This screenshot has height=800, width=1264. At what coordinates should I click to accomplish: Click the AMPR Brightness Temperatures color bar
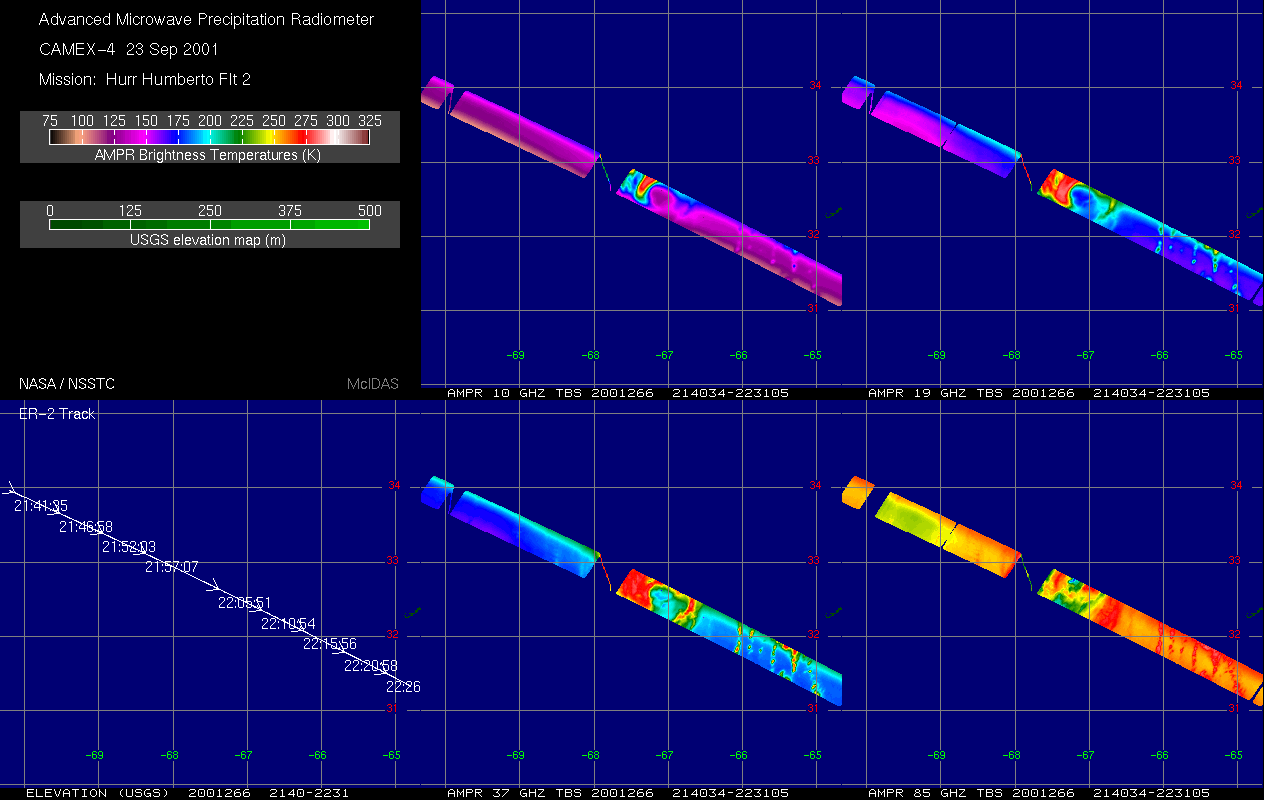tap(209, 137)
